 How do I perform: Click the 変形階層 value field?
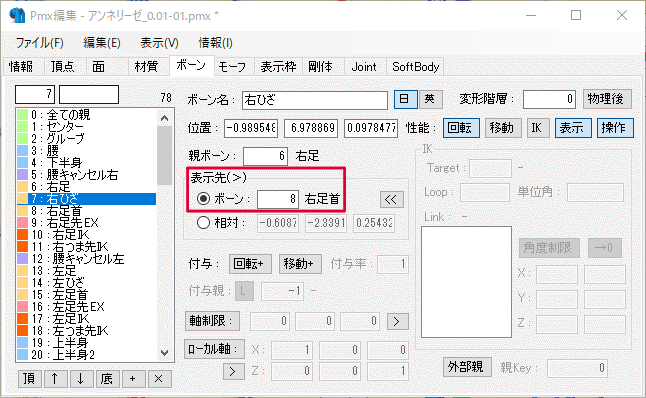(549, 99)
